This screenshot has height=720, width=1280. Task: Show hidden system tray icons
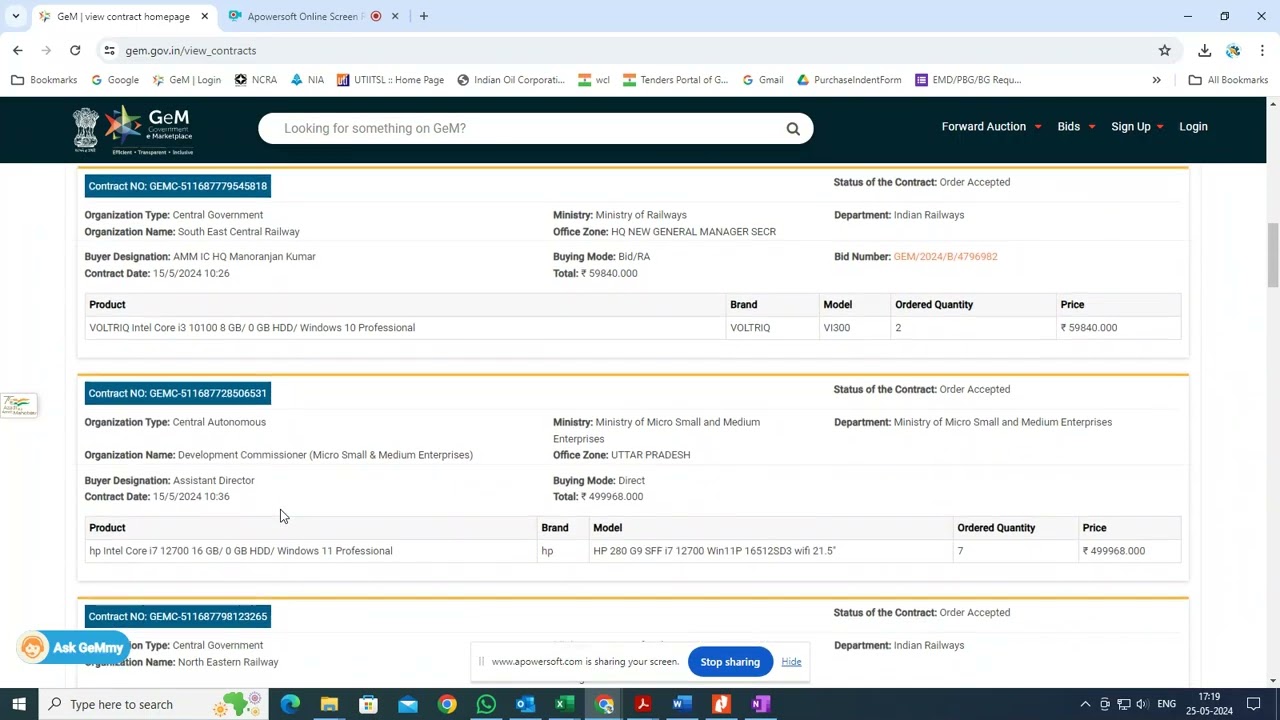1085,704
